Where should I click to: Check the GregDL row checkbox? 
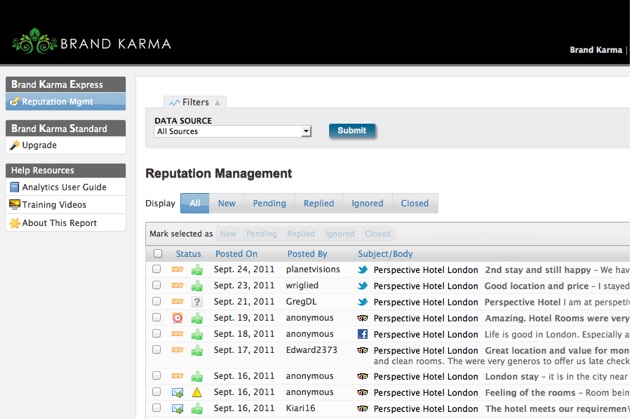(156, 301)
